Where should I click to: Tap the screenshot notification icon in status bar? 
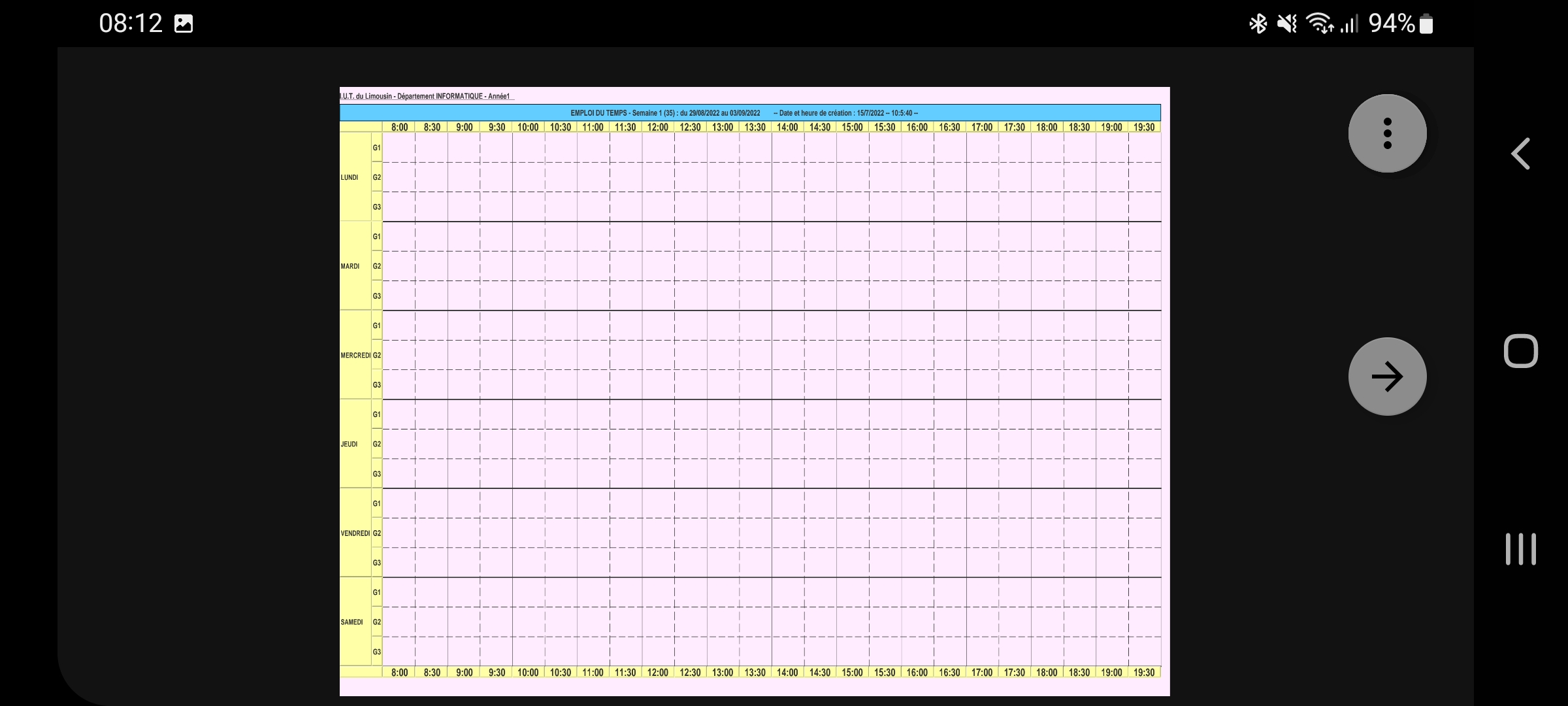point(184,24)
